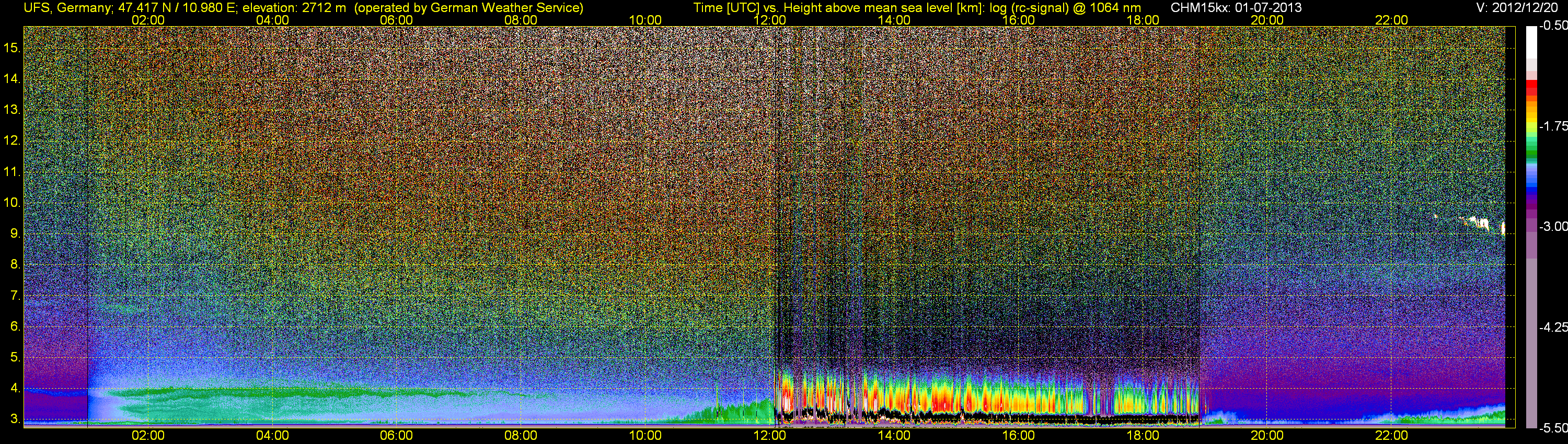1568x444 pixels.
Task: Click the 18:00 label on the upper time axis
Action: pyautogui.click(x=1143, y=20)
